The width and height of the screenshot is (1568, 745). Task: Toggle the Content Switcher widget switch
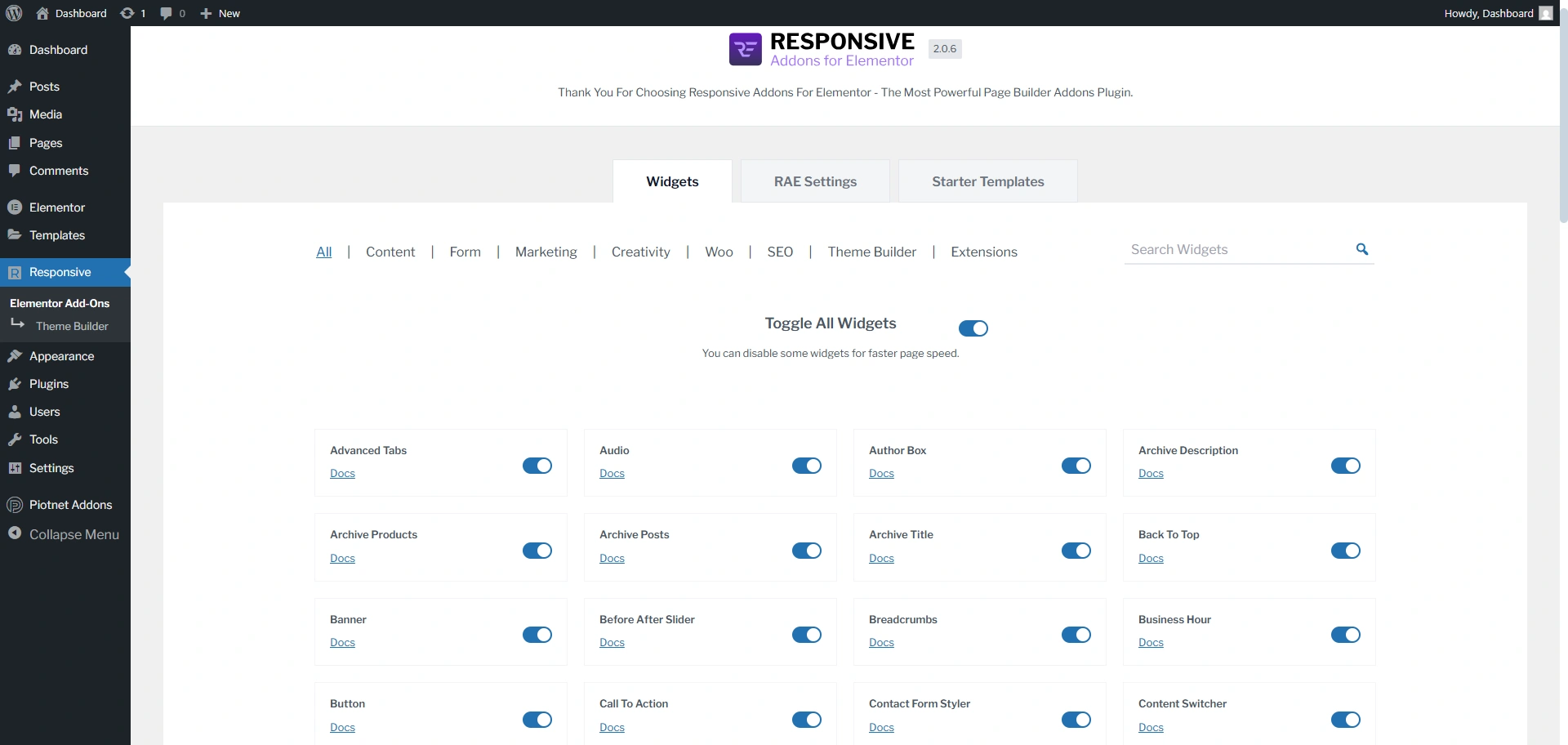[x=1346, y=720]
